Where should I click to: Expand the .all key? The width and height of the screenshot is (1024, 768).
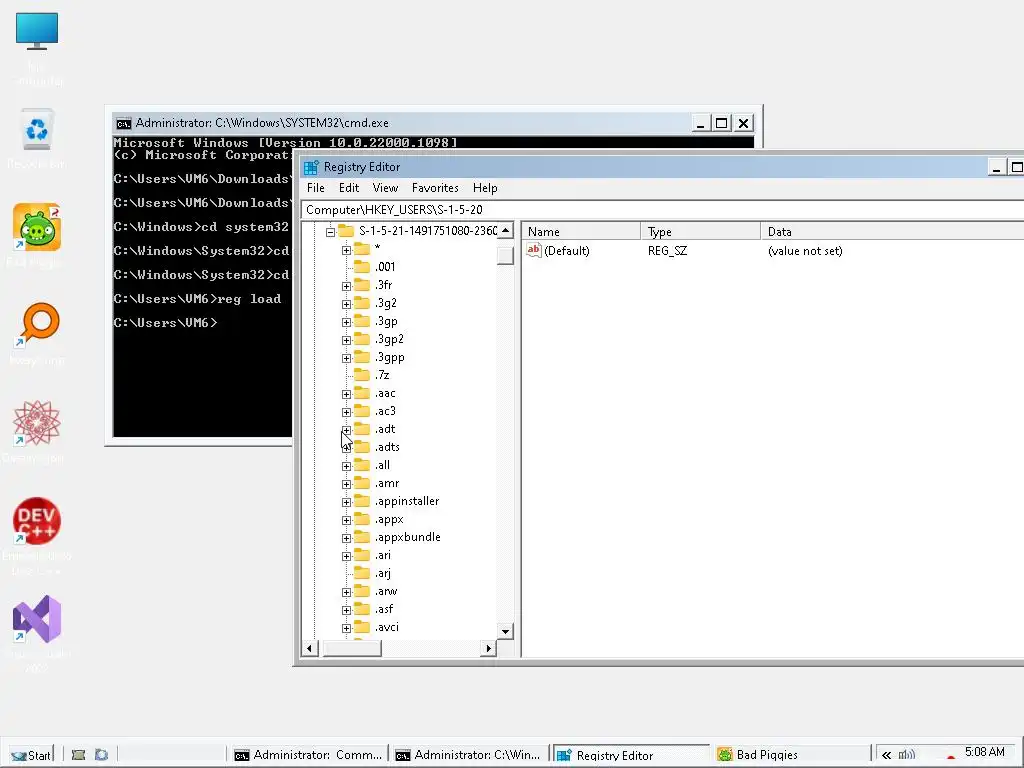click(347, 466)
